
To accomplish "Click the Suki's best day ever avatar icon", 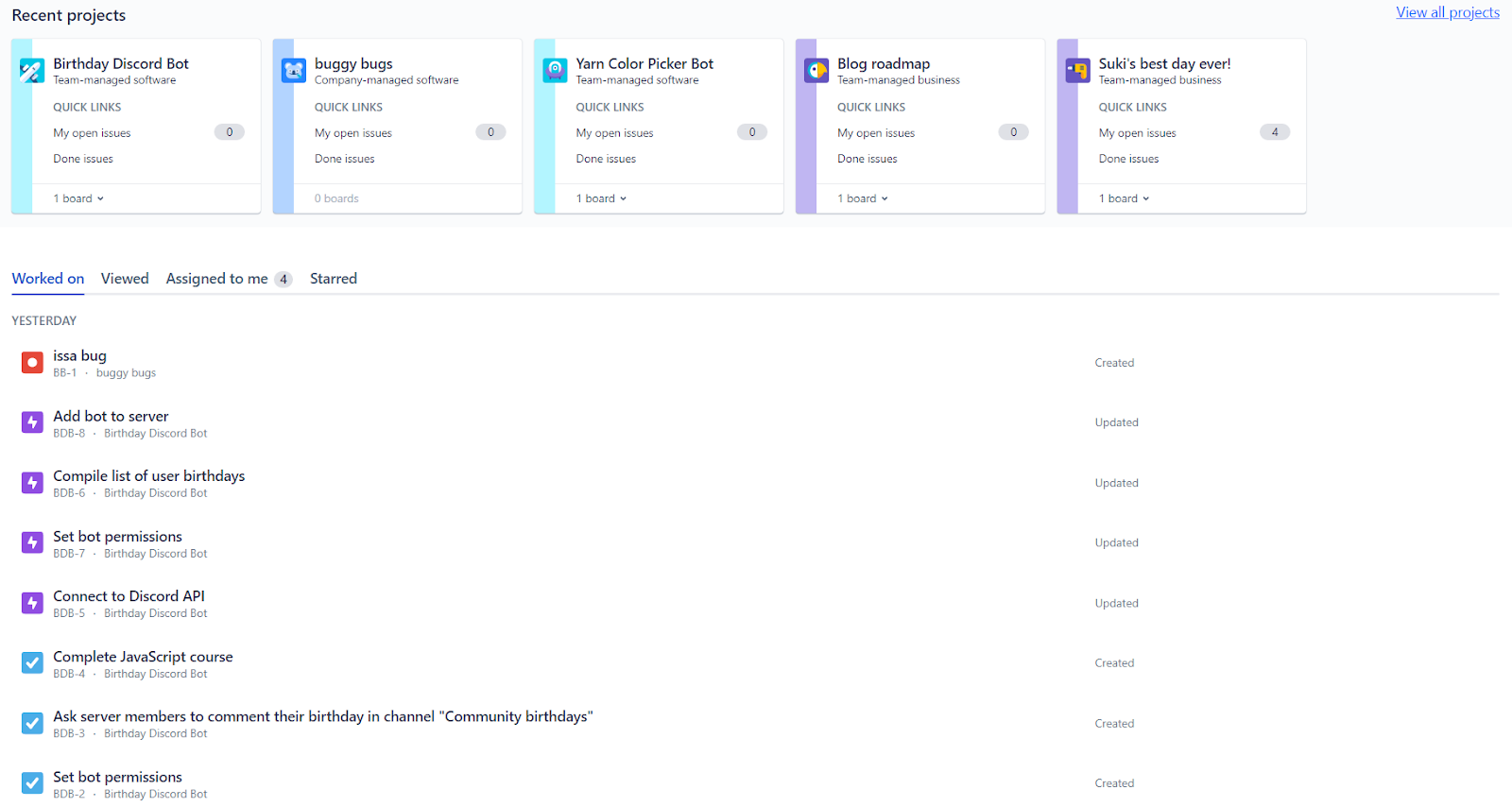I will point(1078,71).
